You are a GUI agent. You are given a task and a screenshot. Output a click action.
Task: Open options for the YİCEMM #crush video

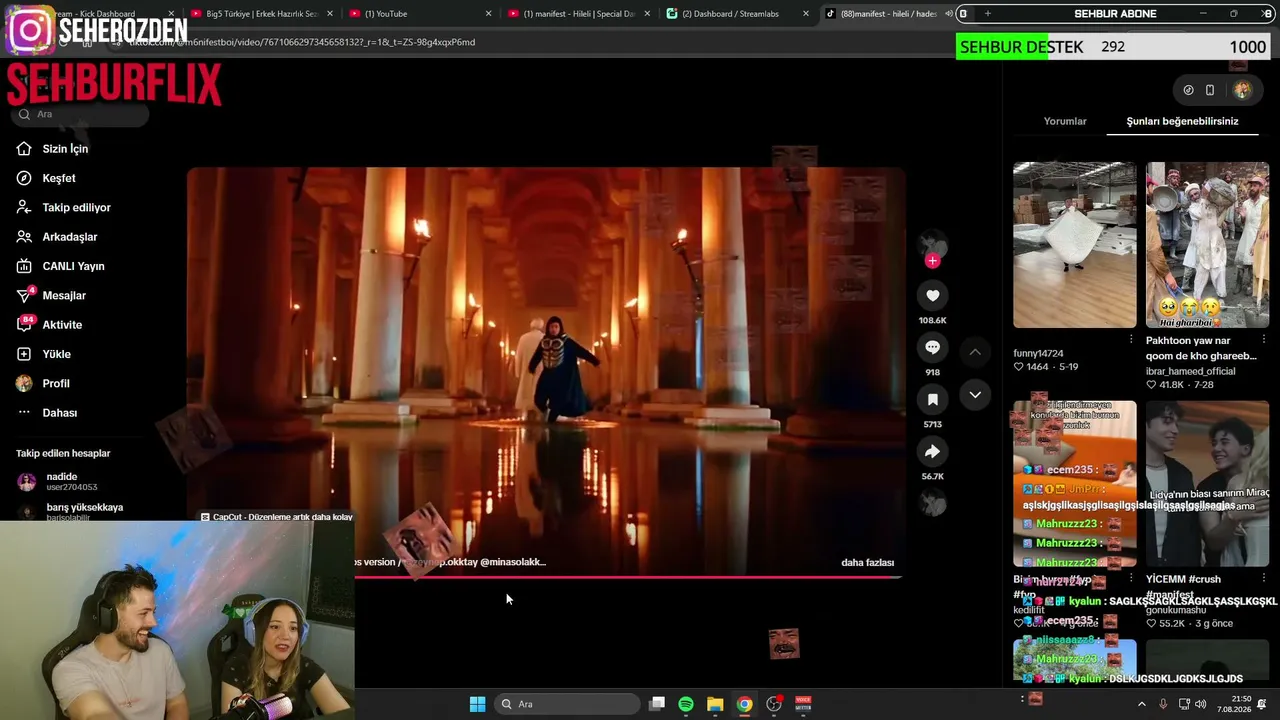(x=1264, y=579)
